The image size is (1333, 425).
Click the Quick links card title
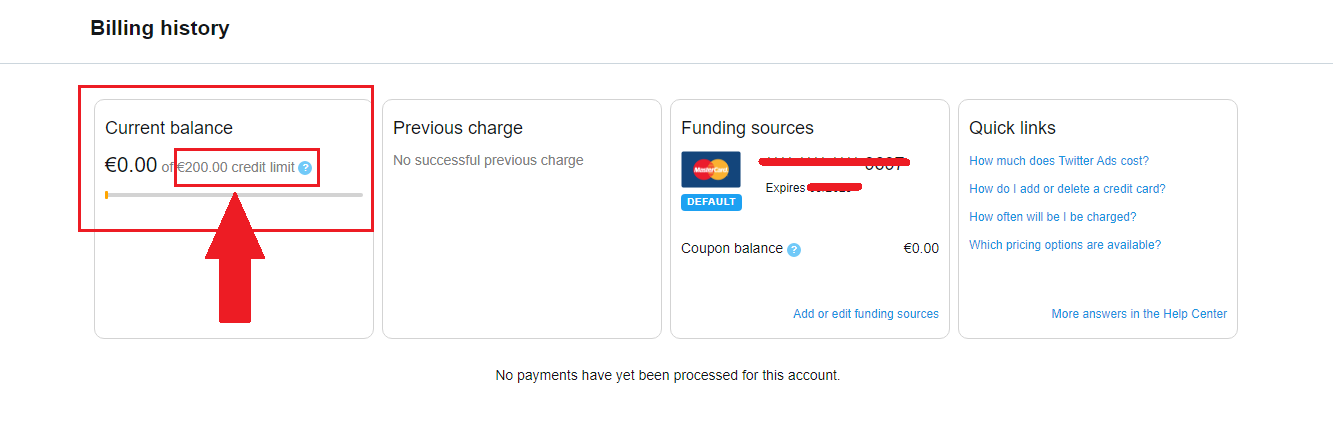click(x=1012, y=128)
